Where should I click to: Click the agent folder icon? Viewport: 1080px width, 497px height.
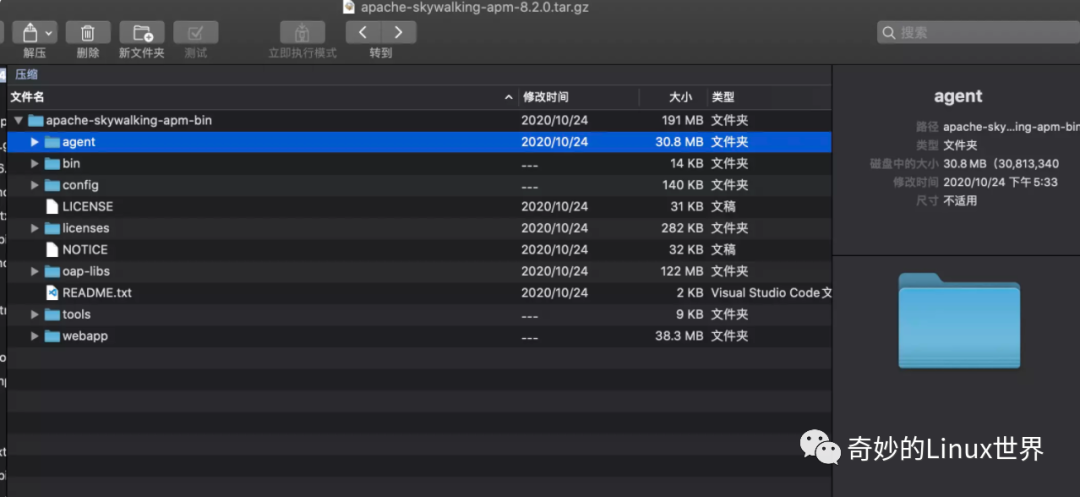(52, 142)
